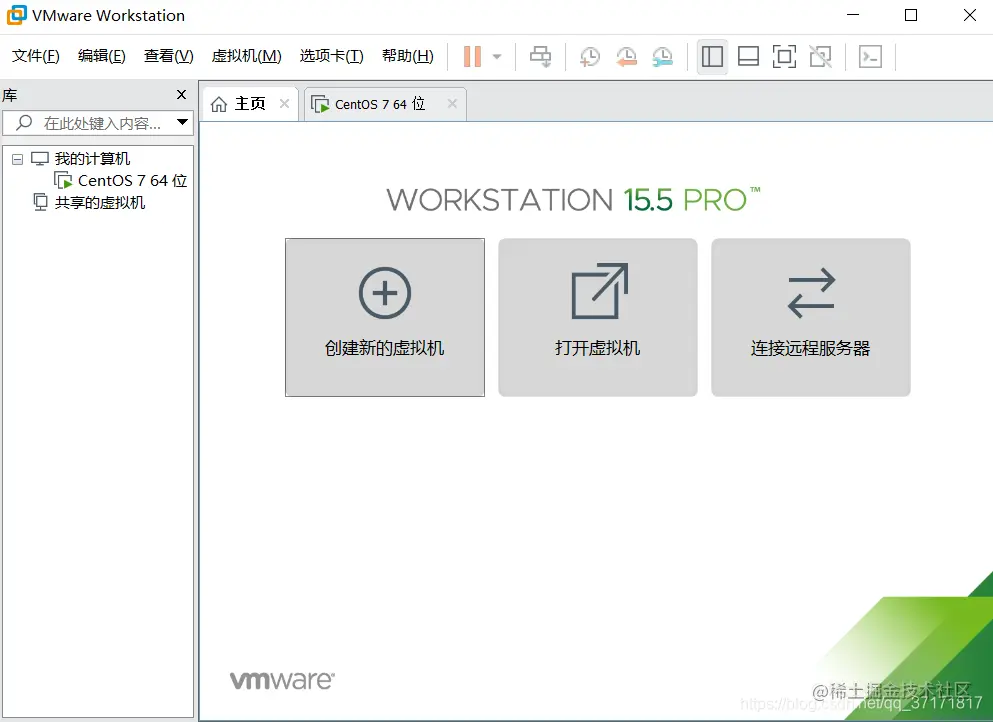Collapse the 我的计算机 tree node
The image size is (993, 722).
tap(18, 159)
